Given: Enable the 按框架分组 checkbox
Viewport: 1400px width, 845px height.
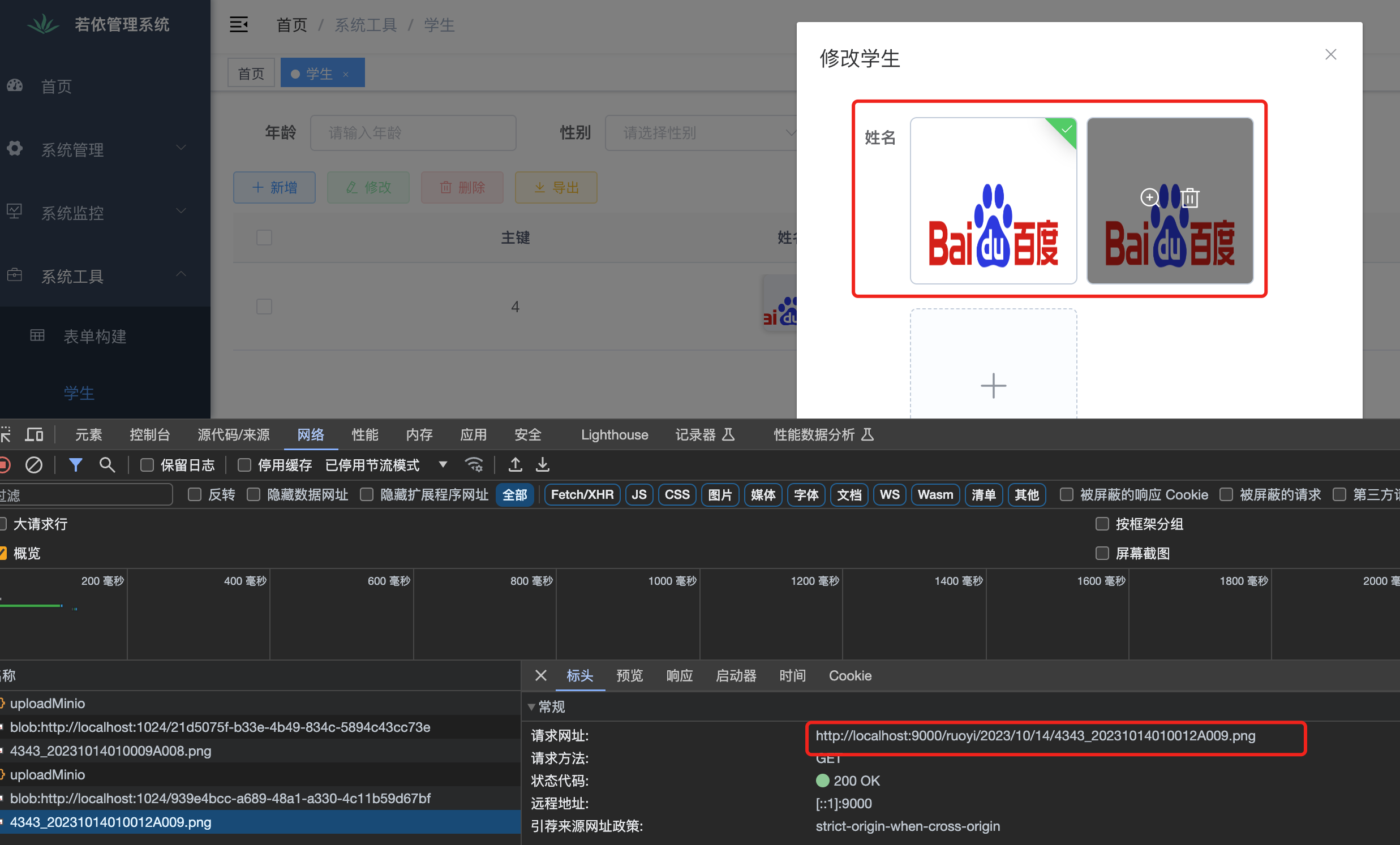Looking at the screenshot, I should 1102,524.
